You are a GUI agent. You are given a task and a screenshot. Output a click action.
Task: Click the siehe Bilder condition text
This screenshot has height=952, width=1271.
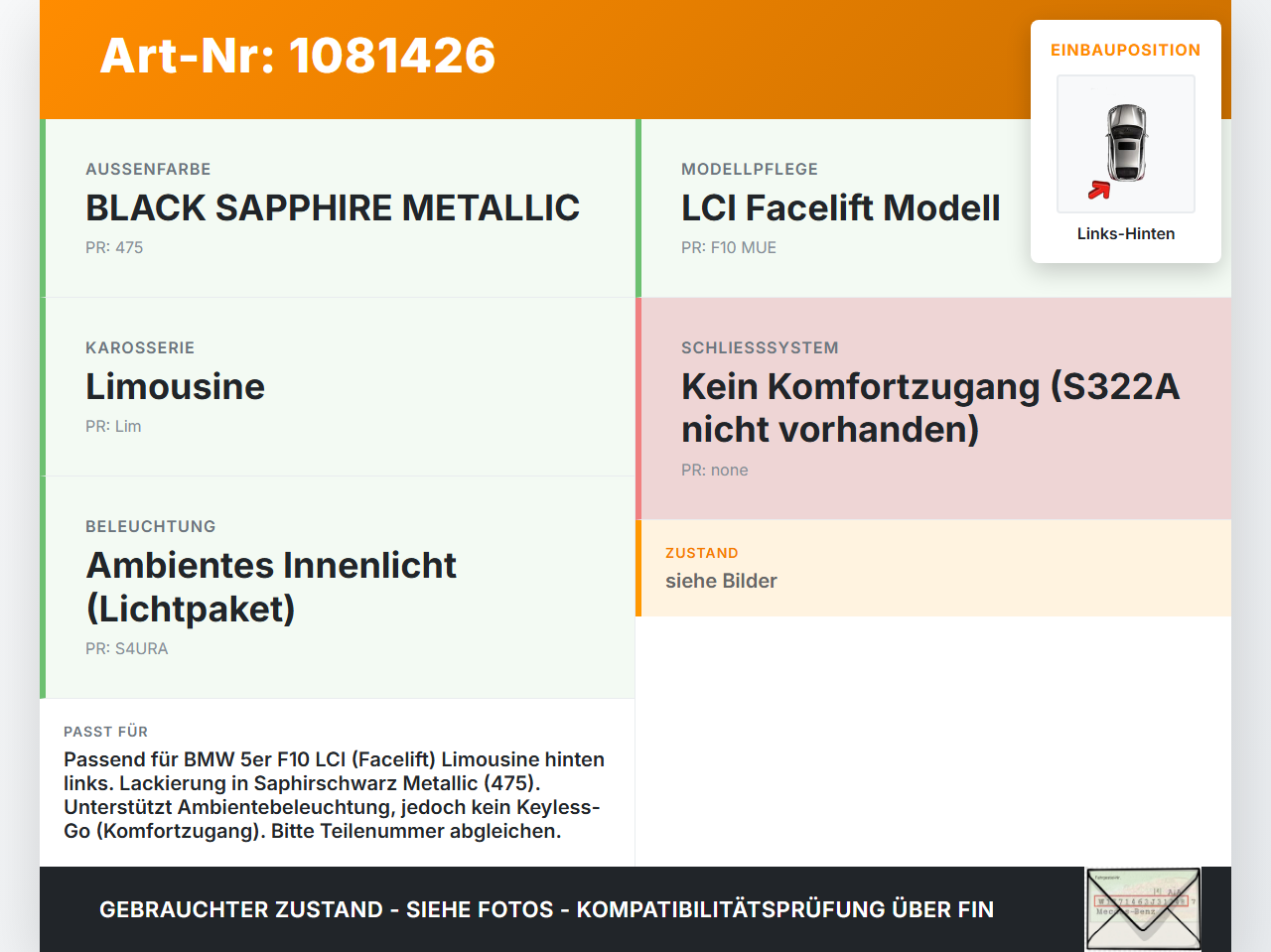[x=721, y=581]
